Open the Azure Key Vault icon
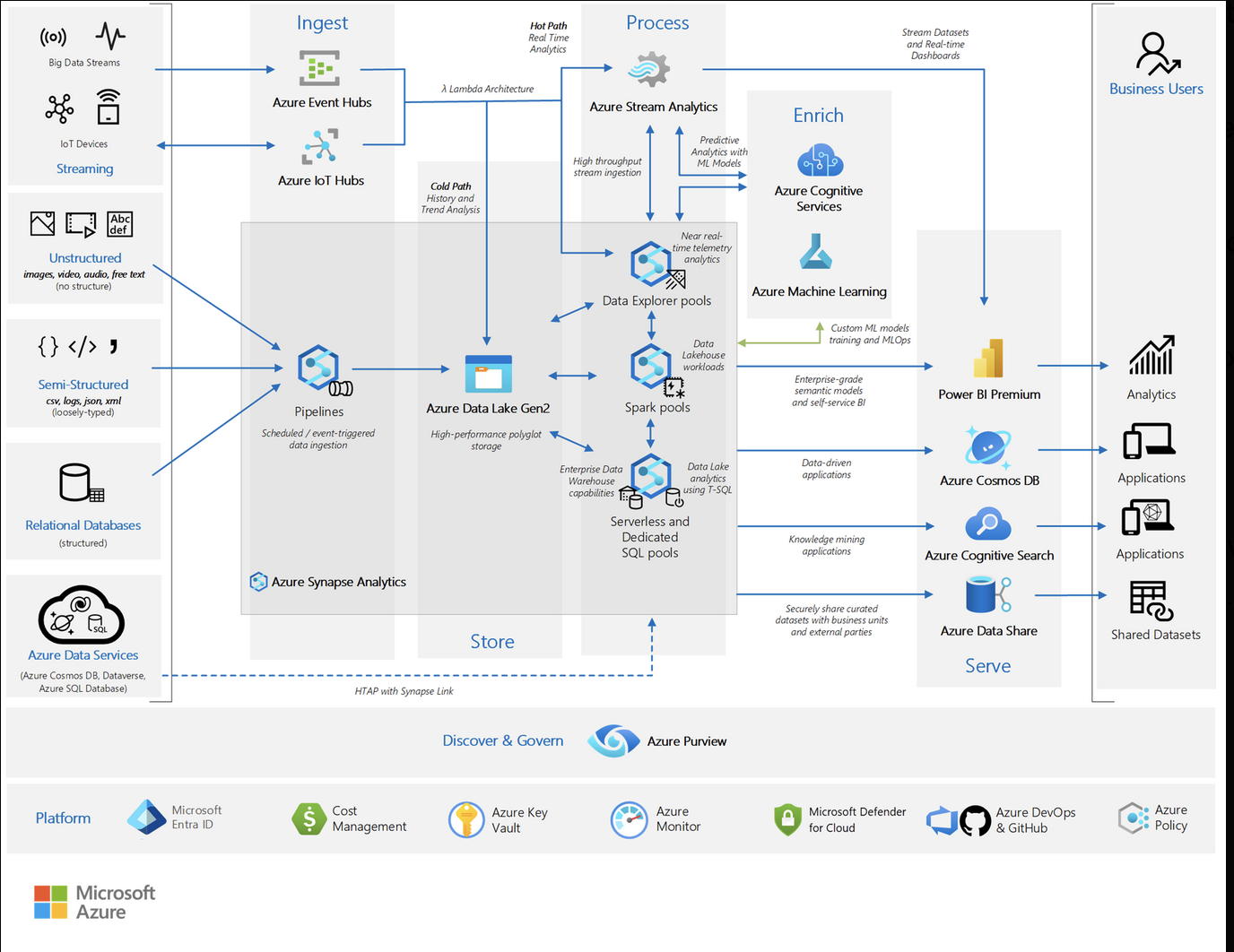This screenshot has width=1234, height=952. coord(466,819)
